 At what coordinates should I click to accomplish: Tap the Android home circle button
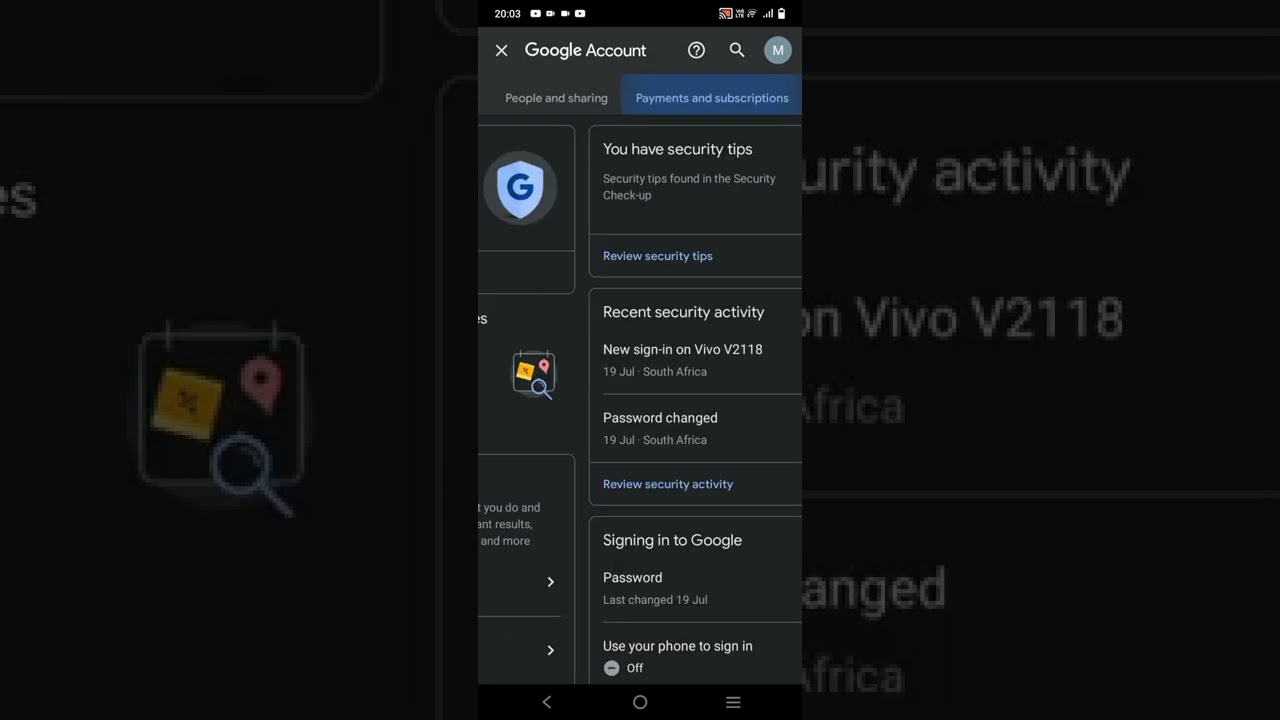[x=640, y=702]
